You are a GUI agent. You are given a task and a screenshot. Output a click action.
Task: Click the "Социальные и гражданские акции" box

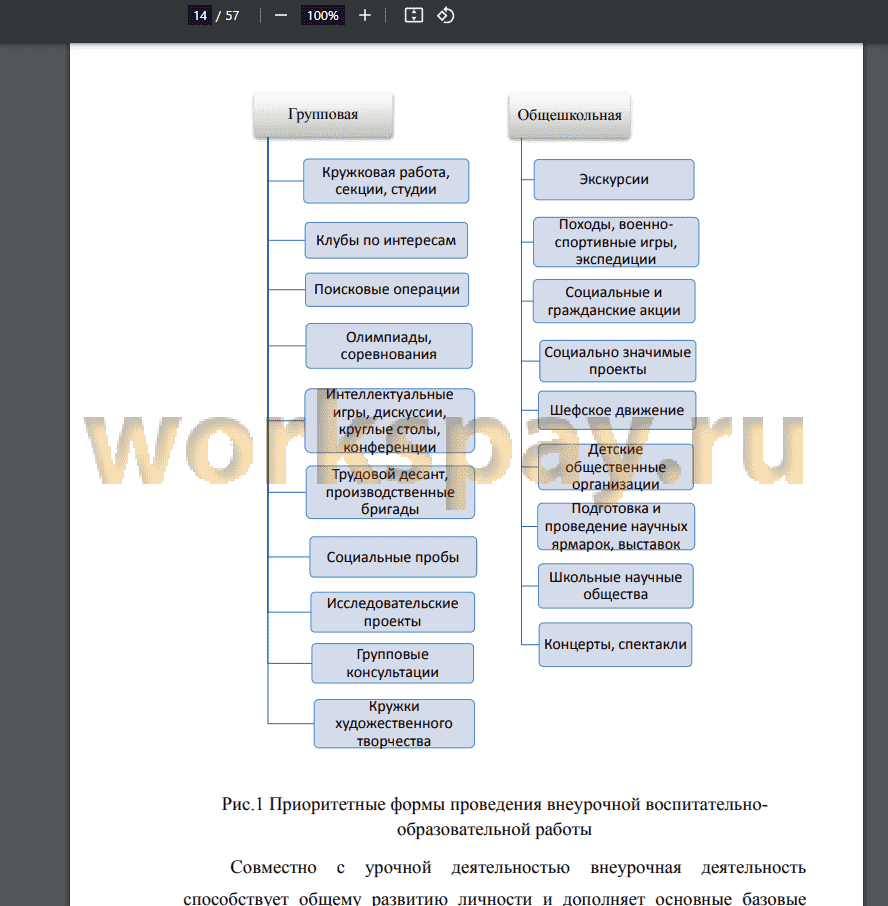614,301
